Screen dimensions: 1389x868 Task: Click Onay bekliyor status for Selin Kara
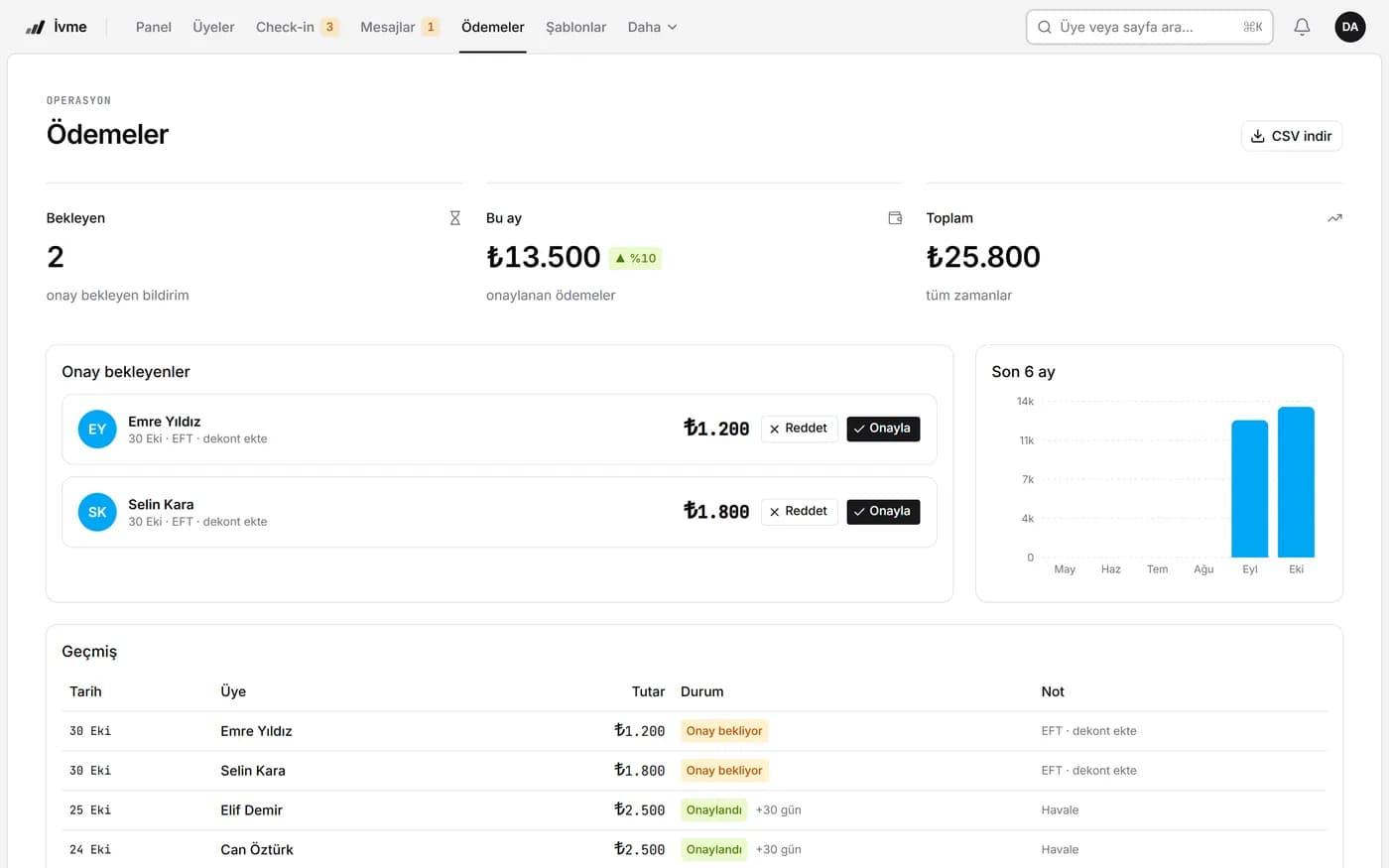pos(724,771)
